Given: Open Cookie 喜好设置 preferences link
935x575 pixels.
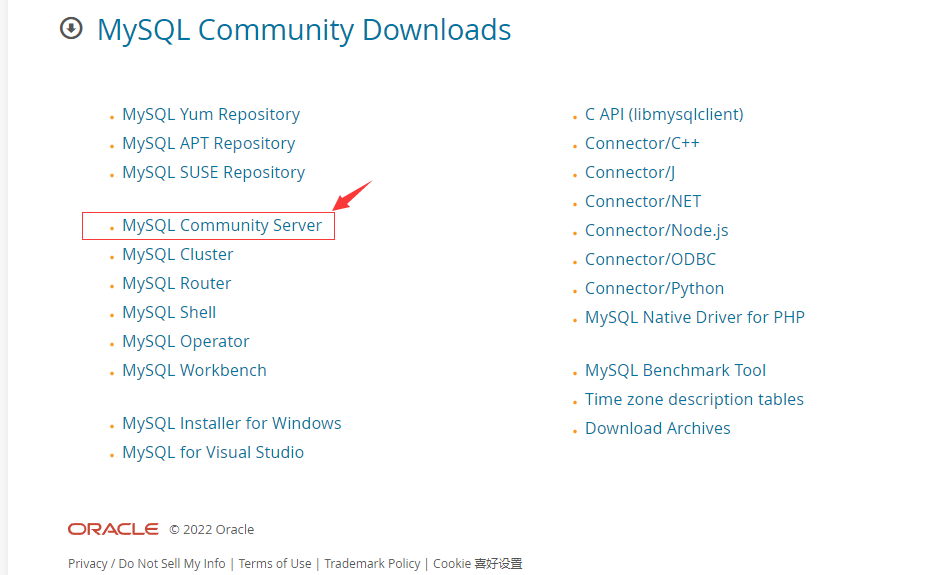Looking at the screenshot, I should 478,564.
